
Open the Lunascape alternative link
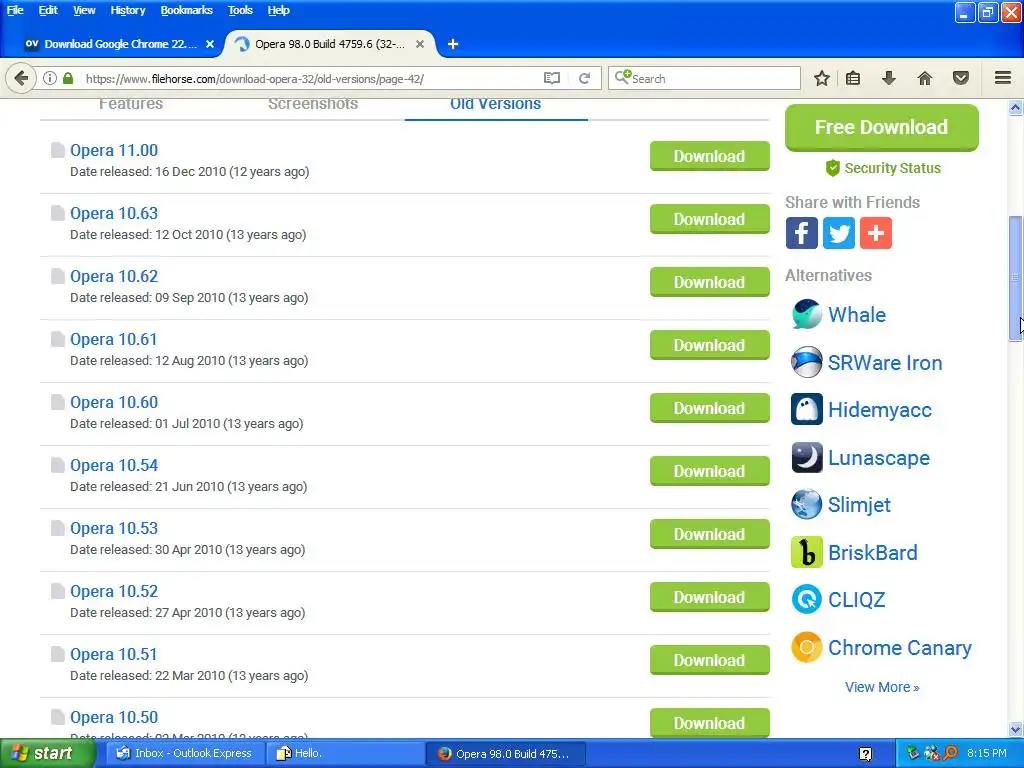click(x=878, y=458)
